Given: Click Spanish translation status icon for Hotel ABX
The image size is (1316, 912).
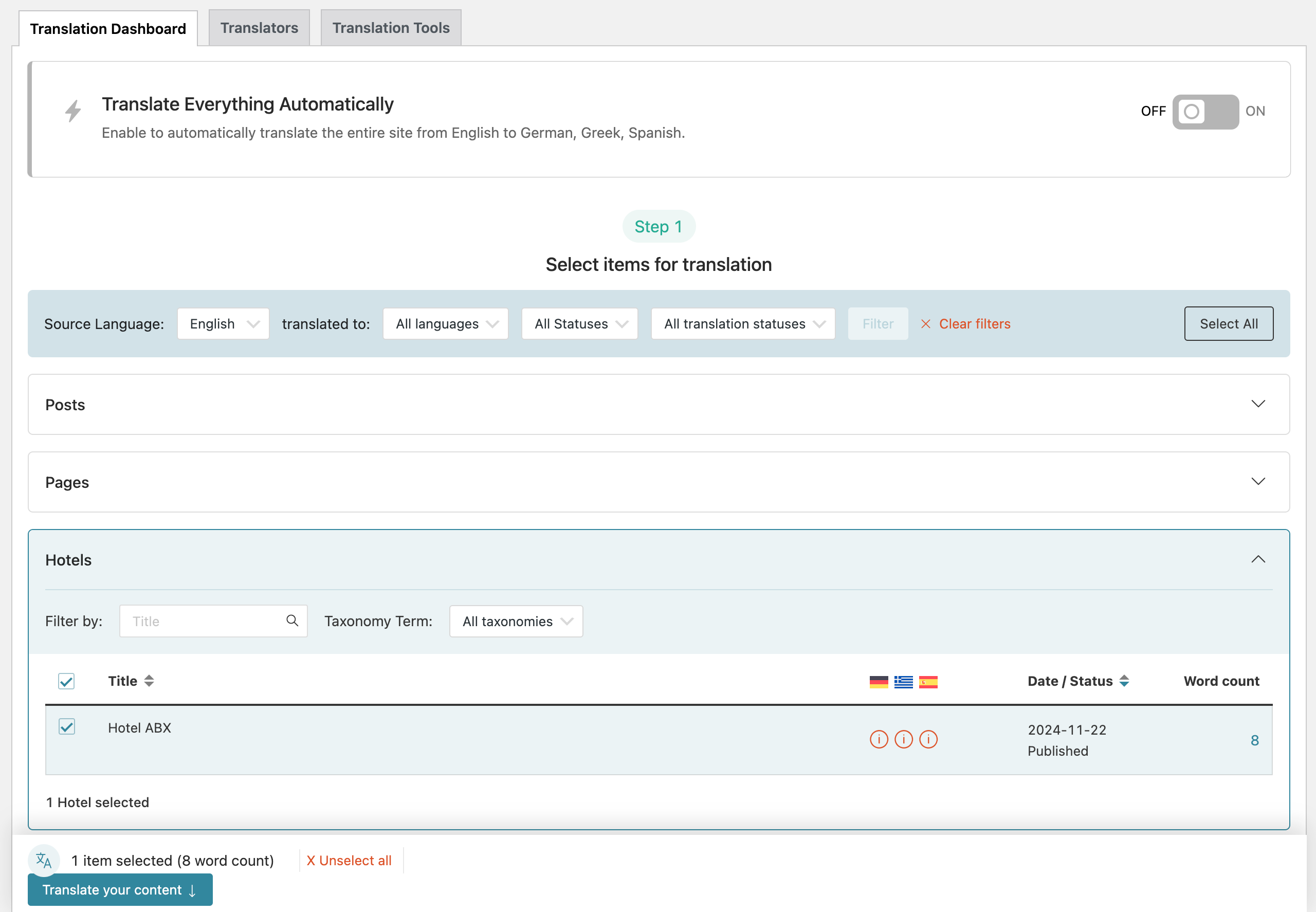Looking at the screenshot, I should pyautogui.click(x=928, y=739).
